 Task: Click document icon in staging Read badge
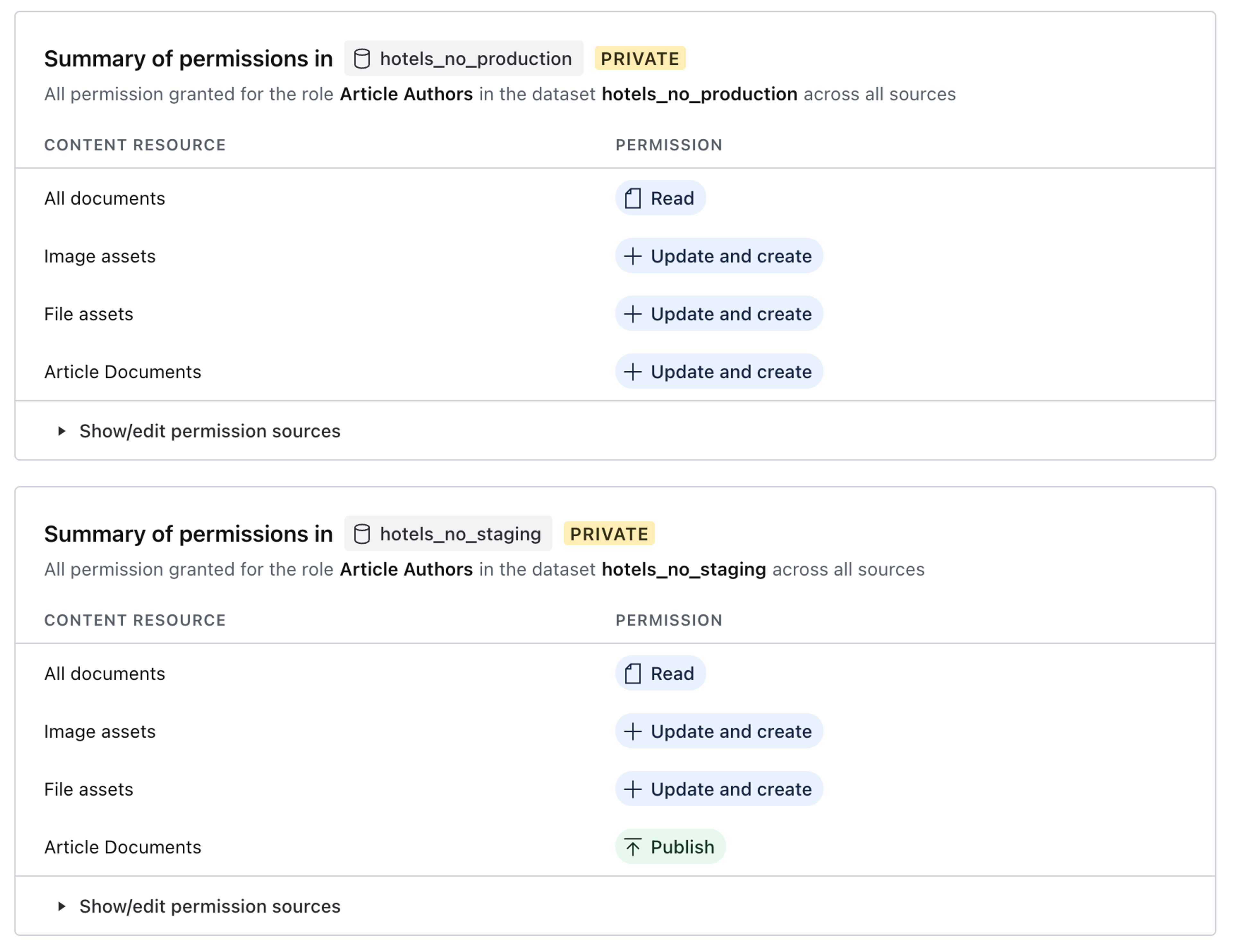(x=633, y=674)
